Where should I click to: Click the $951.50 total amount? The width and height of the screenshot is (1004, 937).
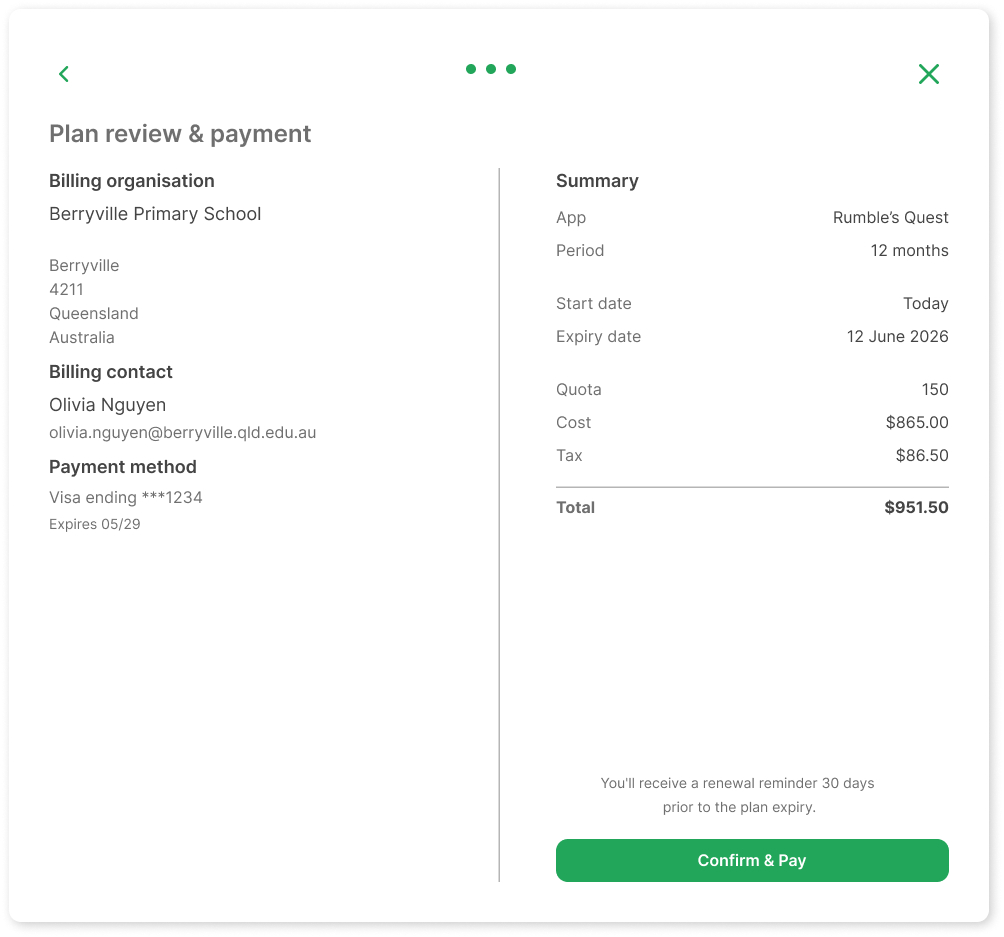pyautogui.click(x=915, y=508)
